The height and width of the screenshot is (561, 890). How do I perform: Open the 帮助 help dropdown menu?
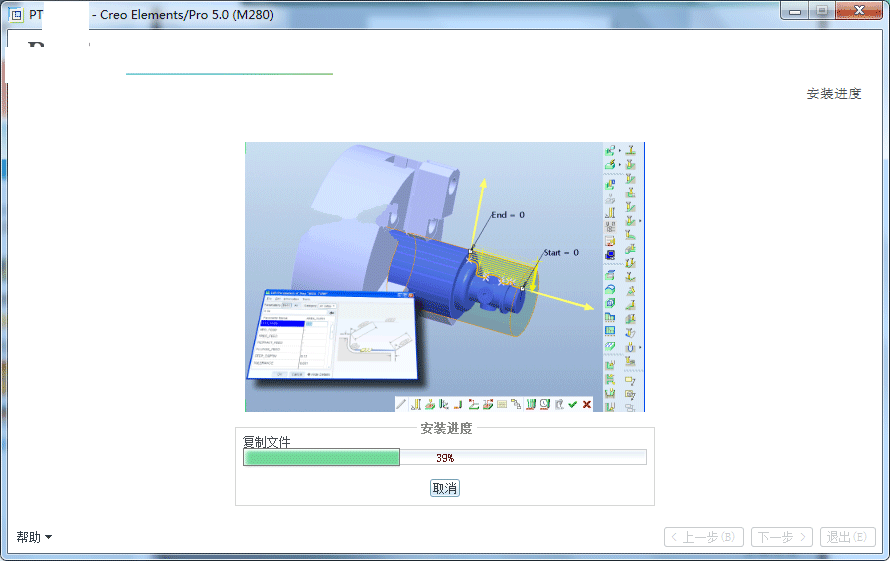33,537
